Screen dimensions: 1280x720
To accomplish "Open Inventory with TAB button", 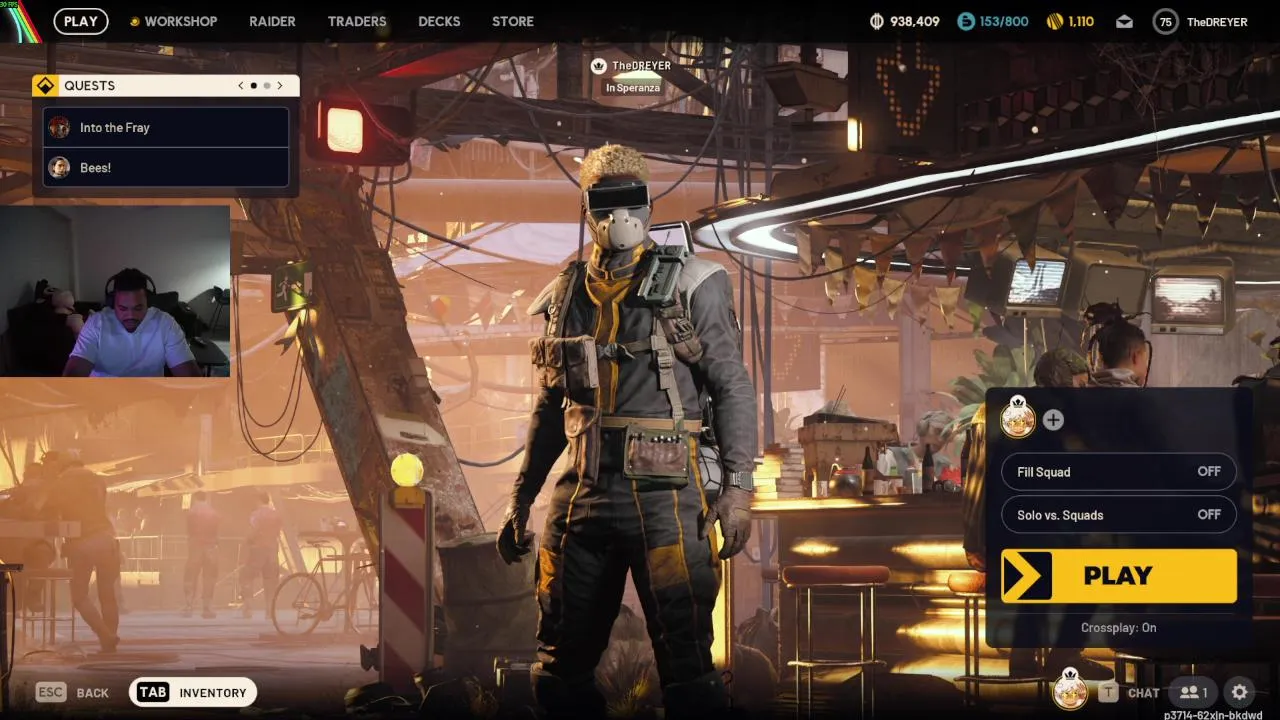I will (193, 692).
